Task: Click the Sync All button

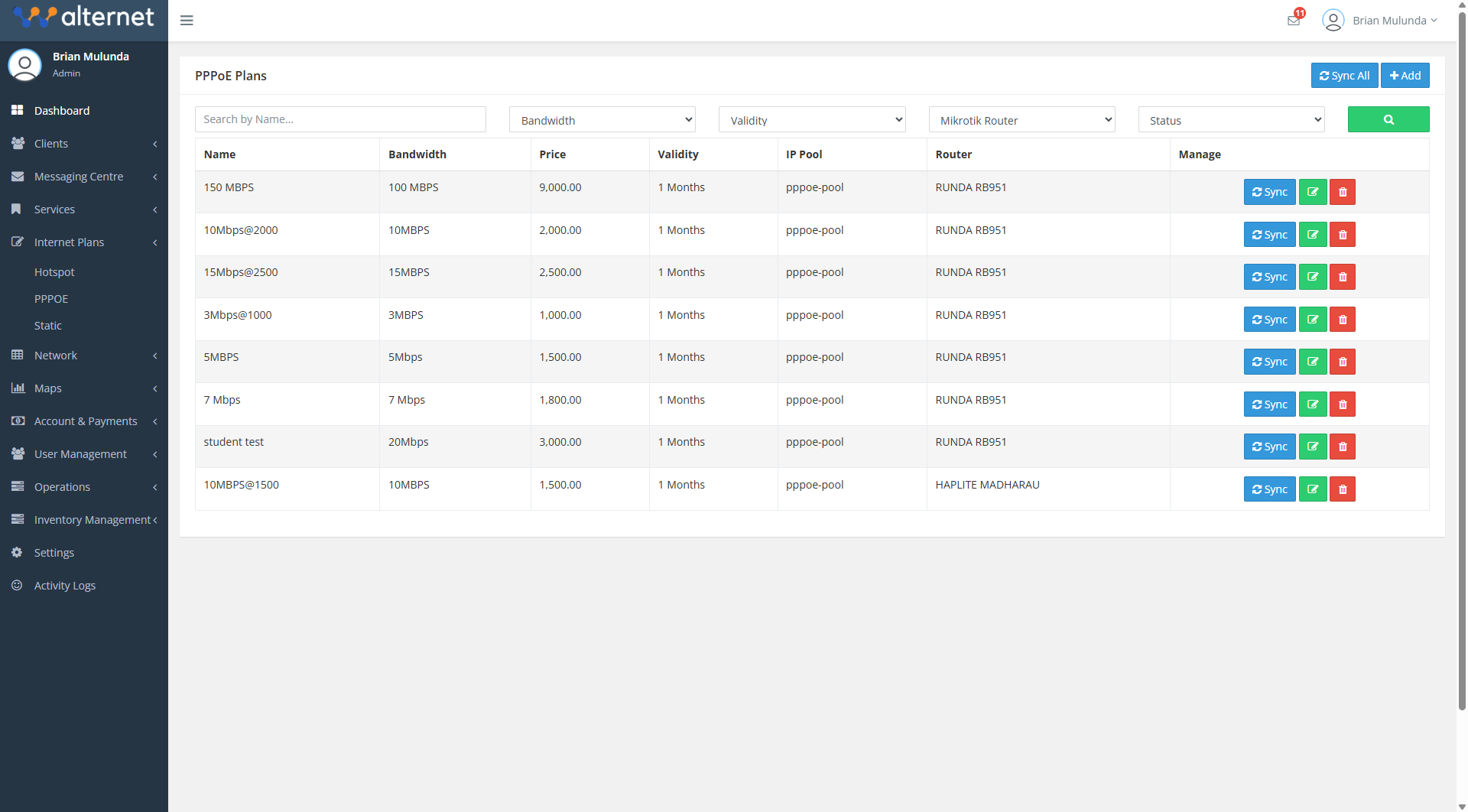Action: tap(1344, 75)
